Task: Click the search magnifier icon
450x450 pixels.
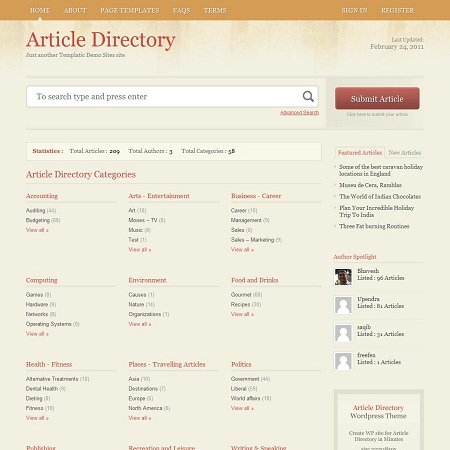Action: (308, 96)
